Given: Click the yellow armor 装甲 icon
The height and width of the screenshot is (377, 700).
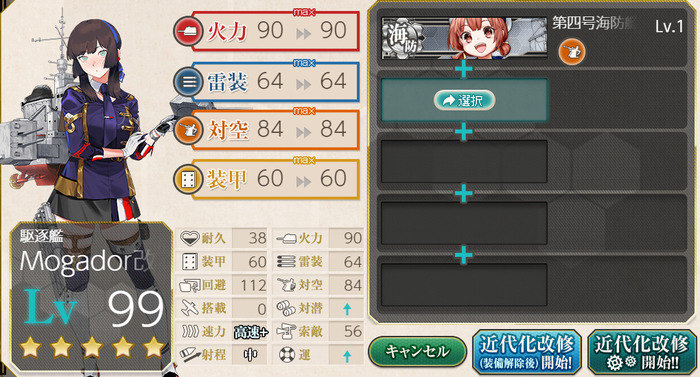Looking at the screenshot, I should click(x=188, y=180).
